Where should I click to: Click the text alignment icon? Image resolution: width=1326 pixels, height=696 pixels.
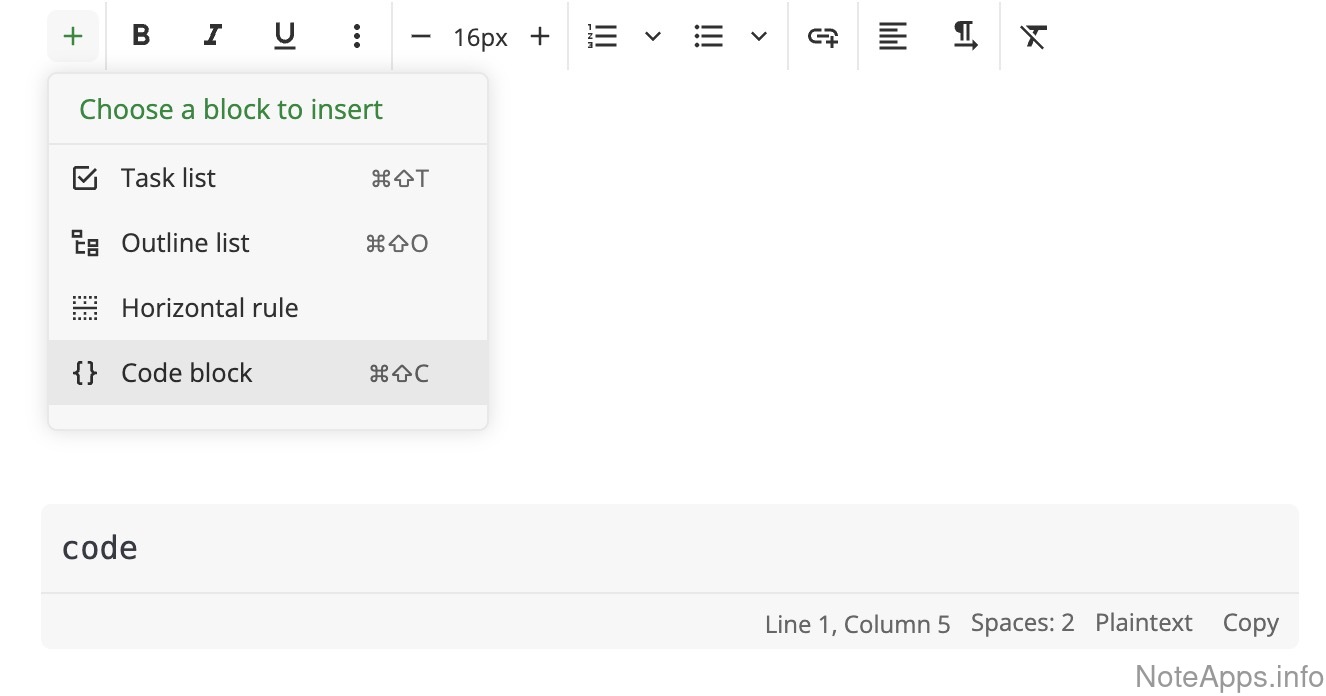click(893, 37)
